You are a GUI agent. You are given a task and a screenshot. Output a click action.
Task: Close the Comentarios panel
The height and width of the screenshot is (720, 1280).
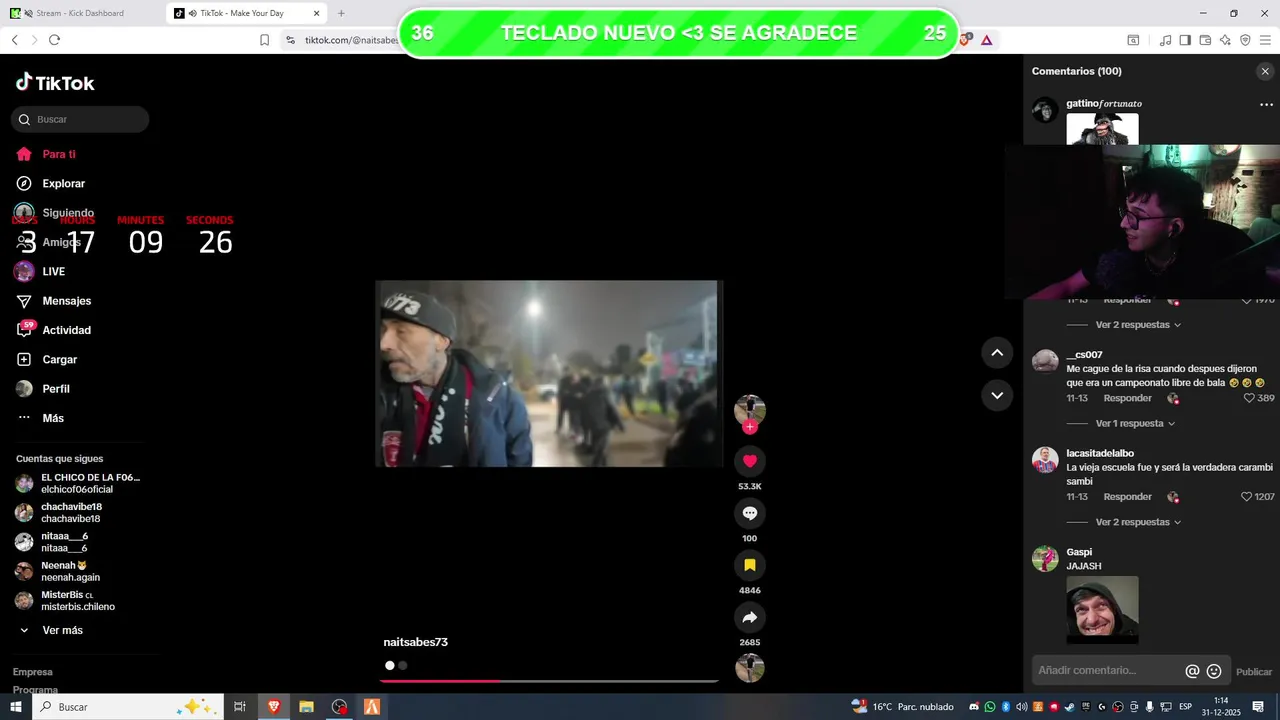coord(1265,71)
